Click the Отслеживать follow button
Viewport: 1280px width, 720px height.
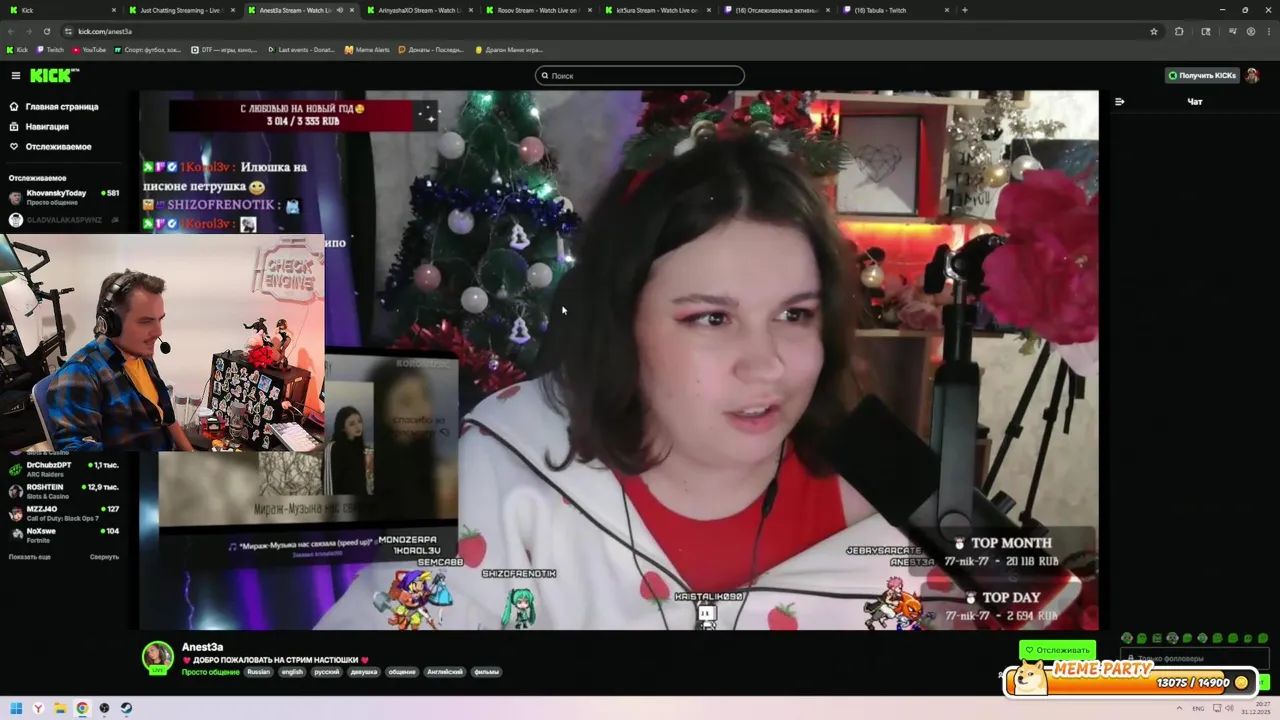click(1057, 650)
